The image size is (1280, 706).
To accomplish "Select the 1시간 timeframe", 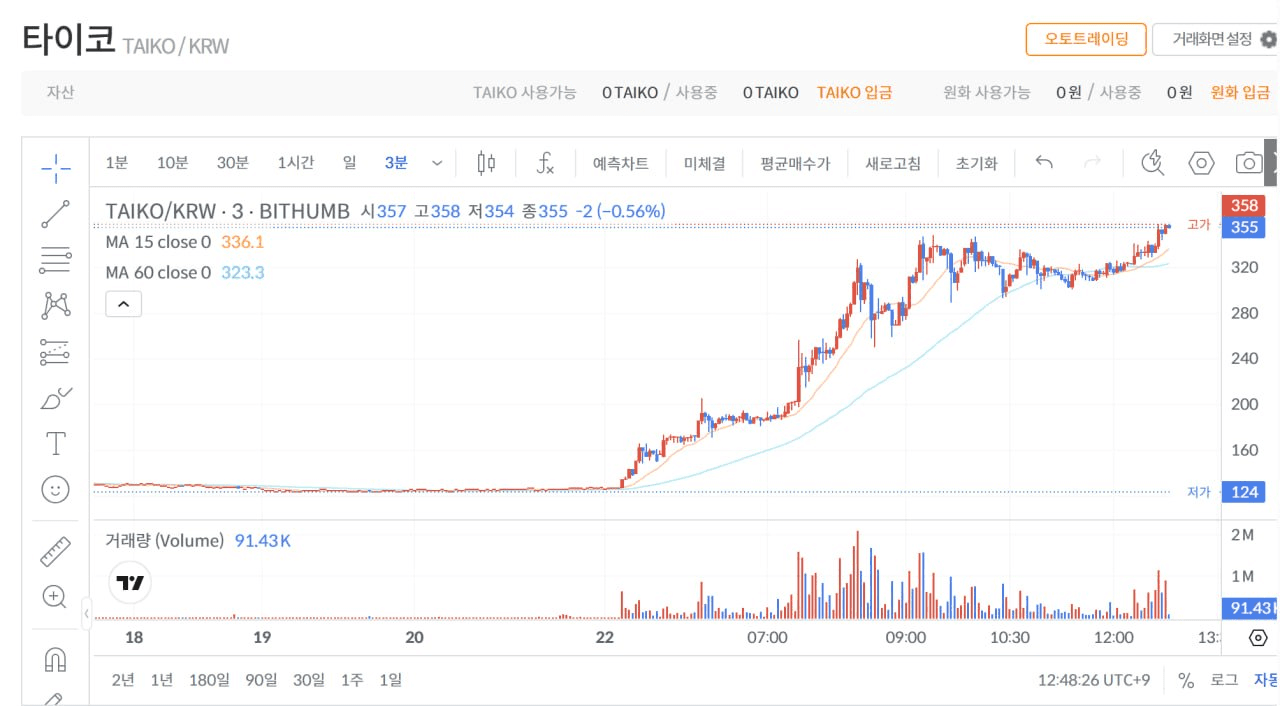I will [296, 163].
